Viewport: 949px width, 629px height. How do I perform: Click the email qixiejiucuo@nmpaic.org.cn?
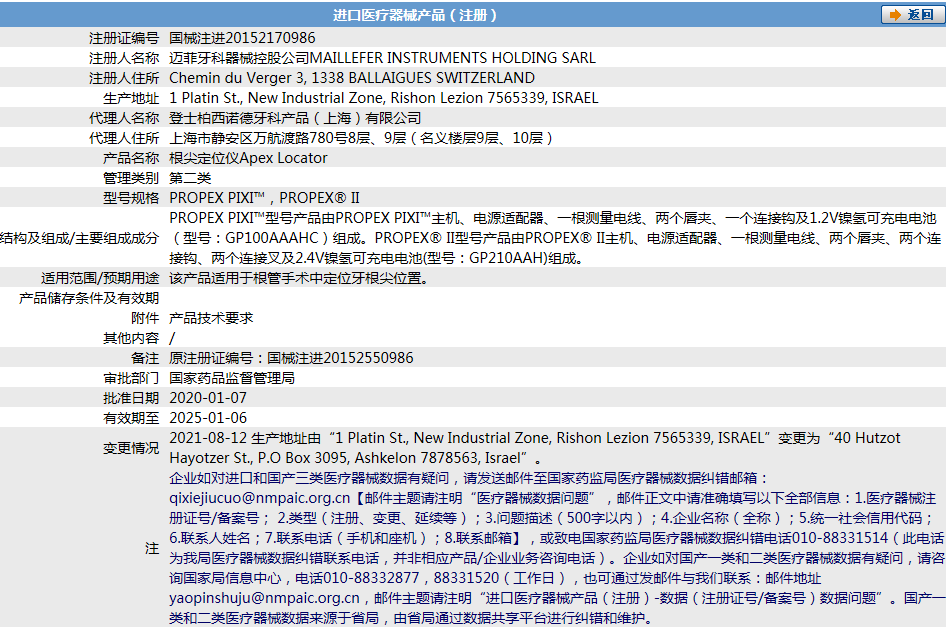tap(260, 498)
